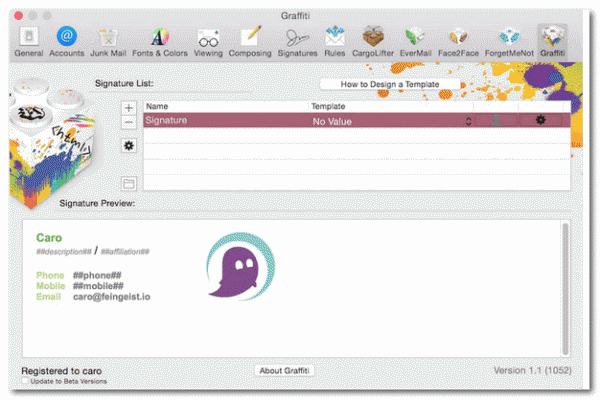600x400 pixels.
Task: Click the ##description## placeholder text
Action: (64, 251)
